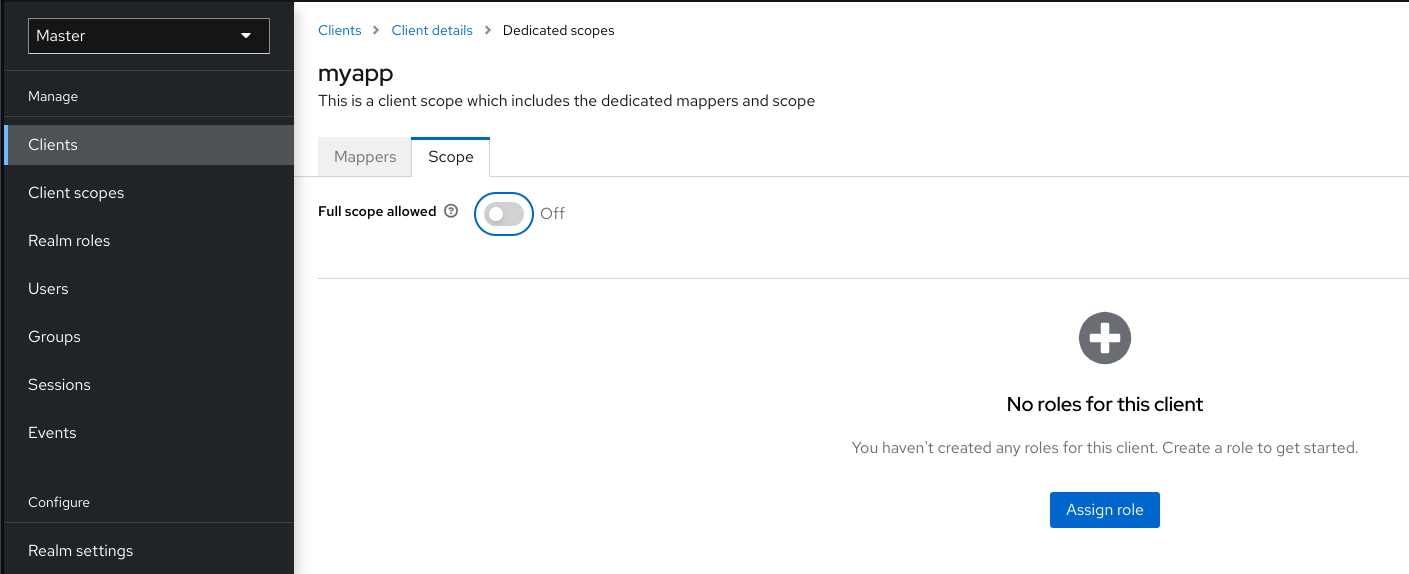View Sessions from the sidebar
The height and width of the screenshot is (574, 1409).
coord(59,385)
